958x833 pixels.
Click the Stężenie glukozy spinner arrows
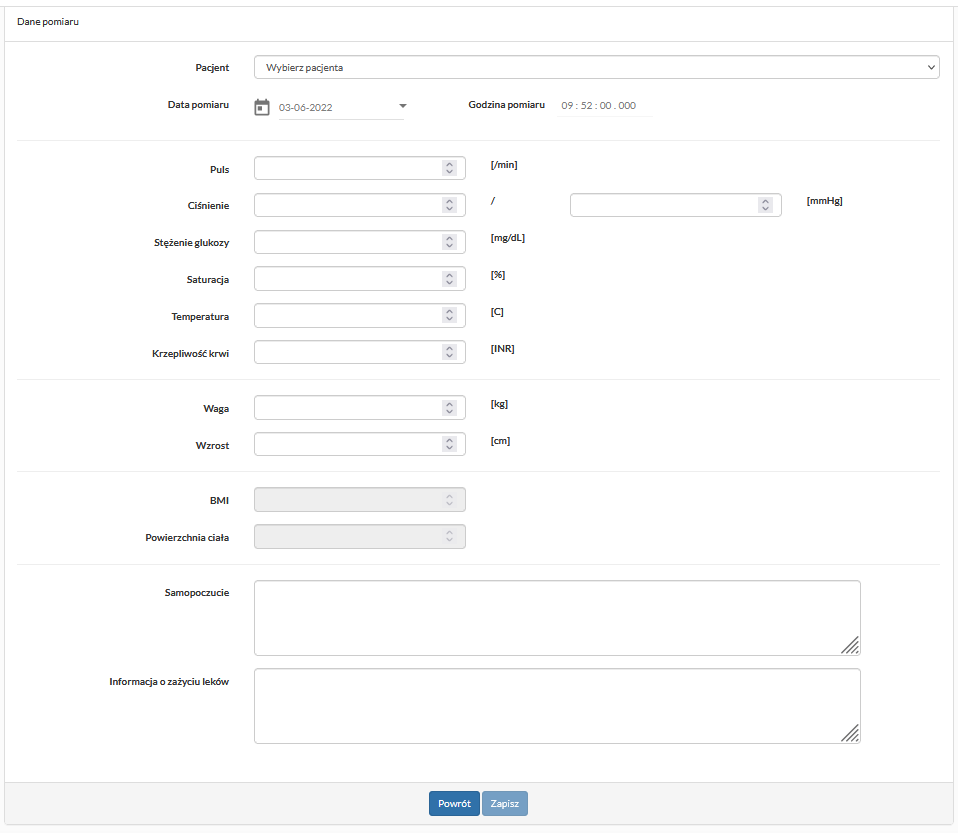pos(450,242)
